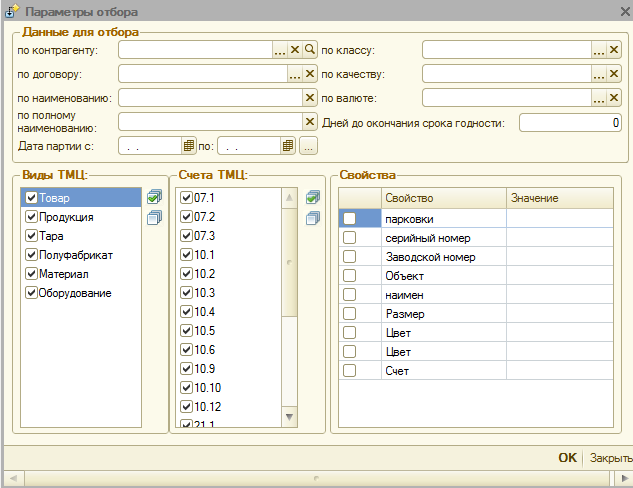Uncheck all items in Виды ТМЦ list
The width and height of the screenshot is (633, 488).
pos(153,218)
